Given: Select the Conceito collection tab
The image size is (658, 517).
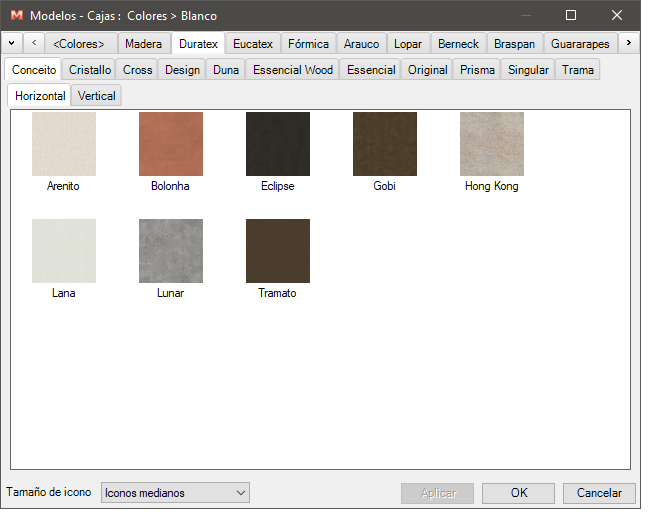Looking at the screenshot, I should [x=34, y=70].
